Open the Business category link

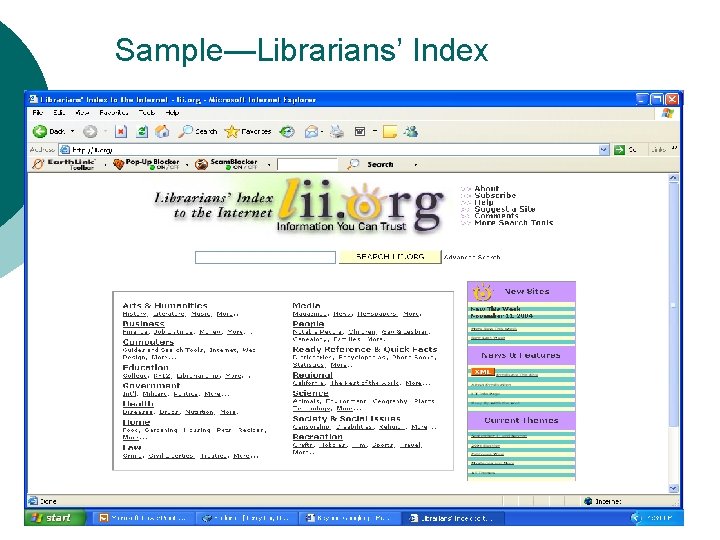point(143,323)
